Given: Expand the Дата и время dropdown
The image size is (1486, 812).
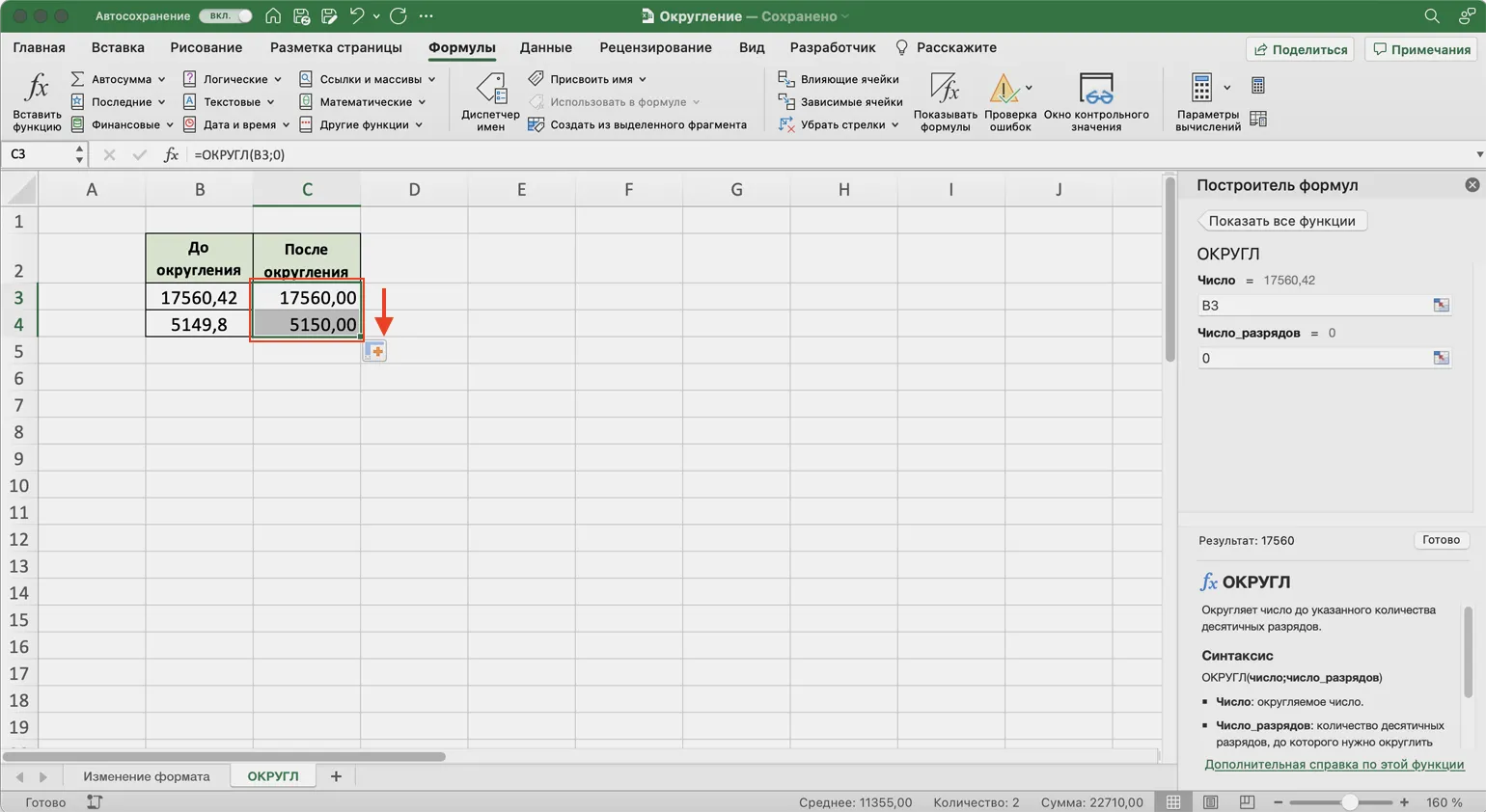Looking at the screenshot, I should pos(286,124).
